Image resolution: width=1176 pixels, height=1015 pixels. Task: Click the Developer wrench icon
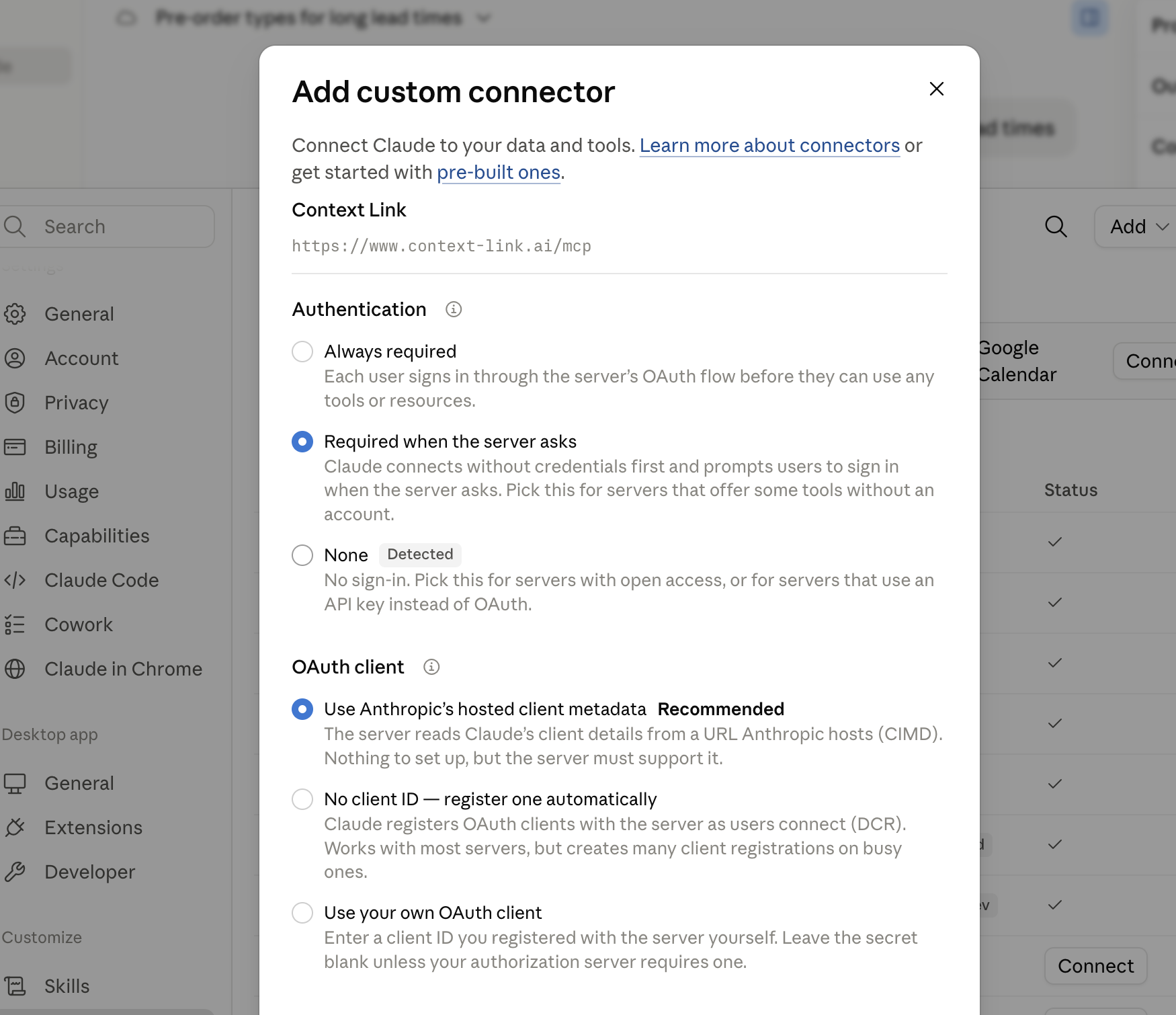click(x=15, y=872)
